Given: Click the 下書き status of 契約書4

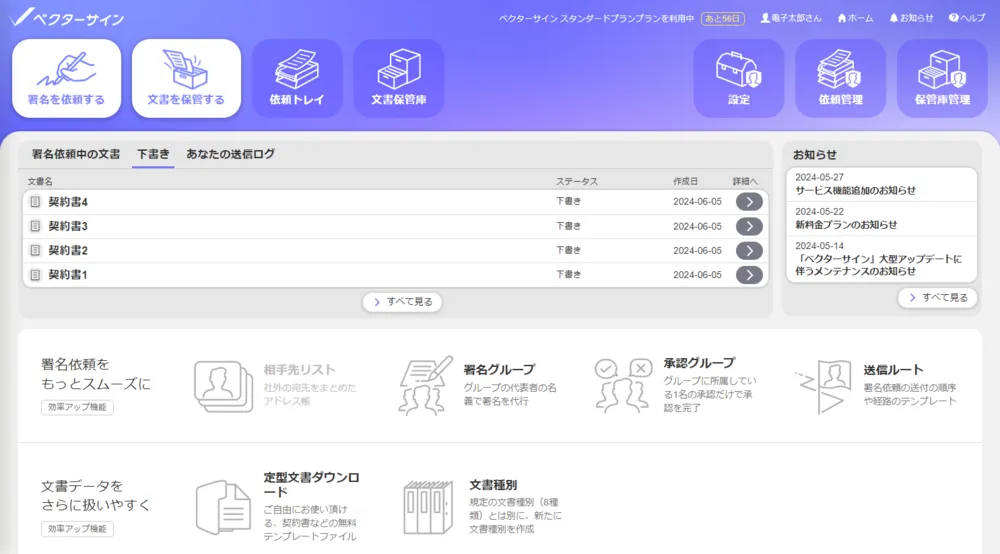Looking at the screenshot, I should [568, 201].
